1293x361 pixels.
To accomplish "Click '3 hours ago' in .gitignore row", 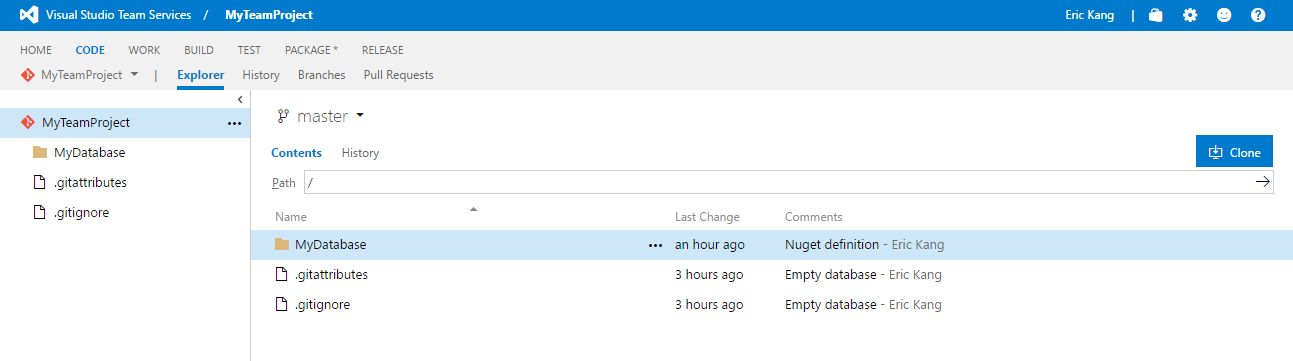I will [709, 305].
